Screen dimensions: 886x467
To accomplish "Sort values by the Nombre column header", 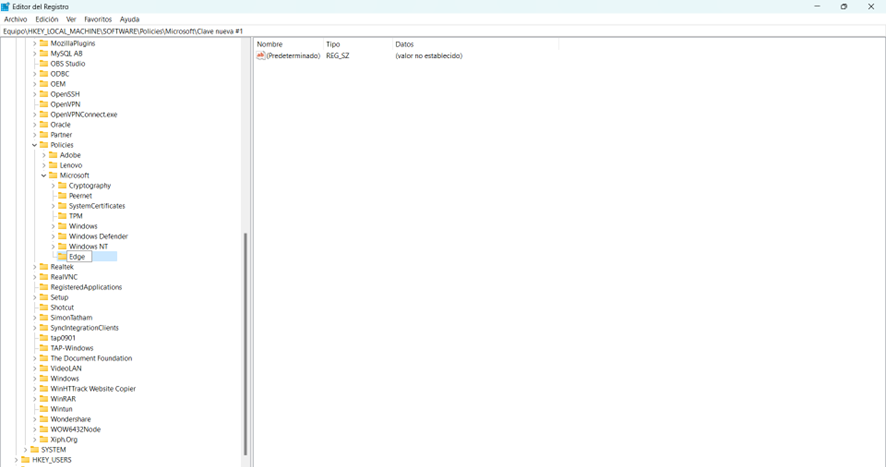I will point(289,44).
